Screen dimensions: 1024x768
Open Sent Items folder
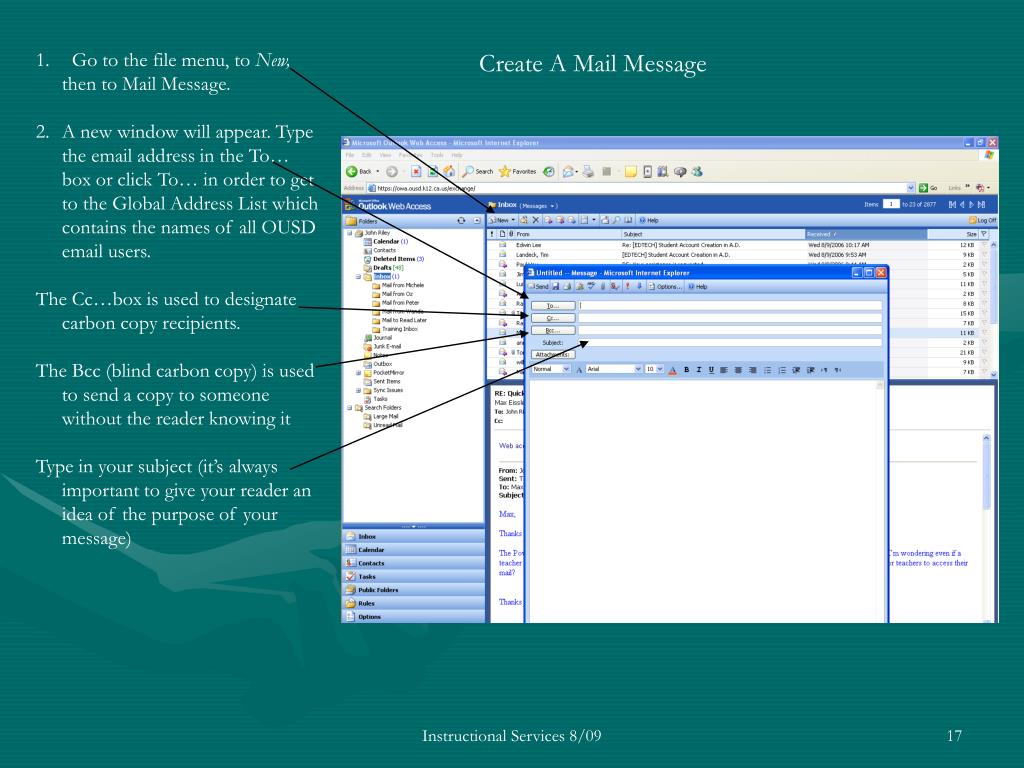click(x=382, y=381)
